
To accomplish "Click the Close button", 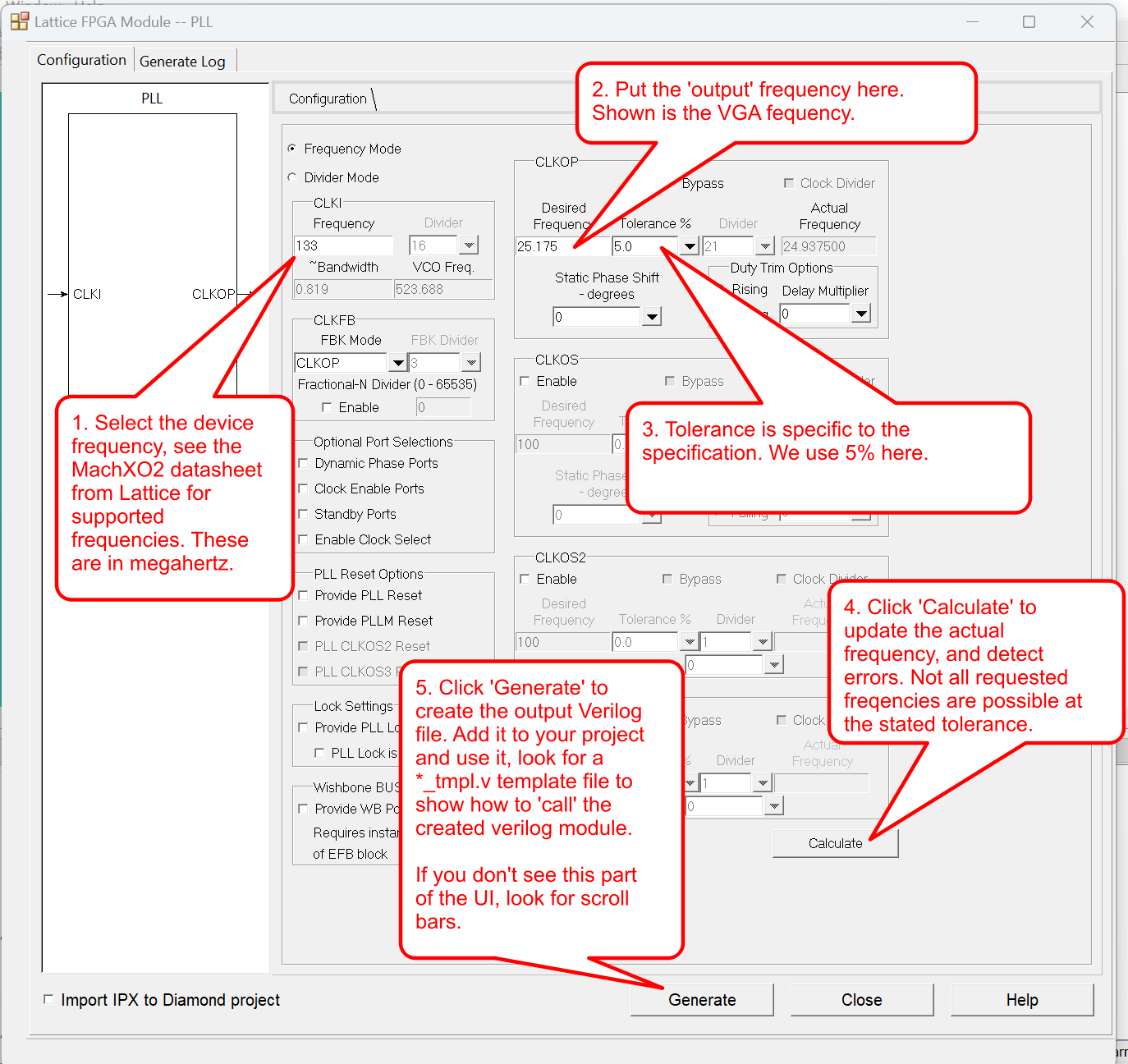I will (x=862, y=1000).
